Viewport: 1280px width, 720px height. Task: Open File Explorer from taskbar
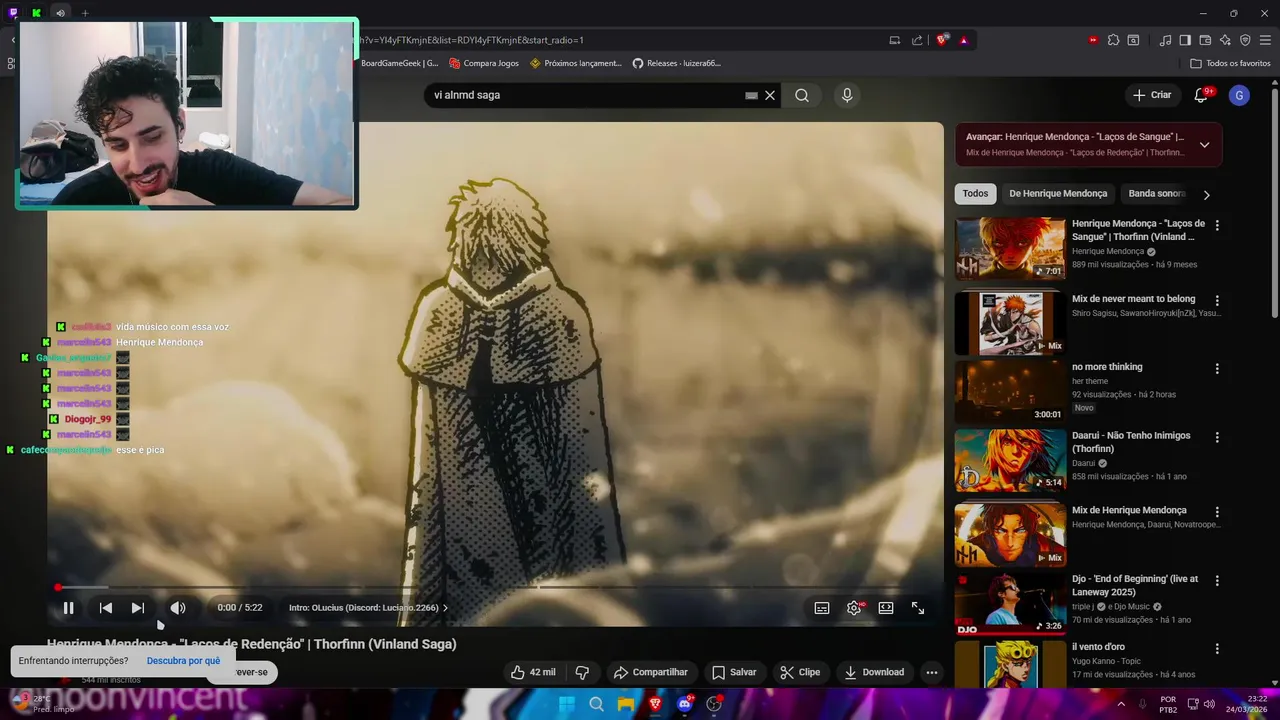[626, 704]
